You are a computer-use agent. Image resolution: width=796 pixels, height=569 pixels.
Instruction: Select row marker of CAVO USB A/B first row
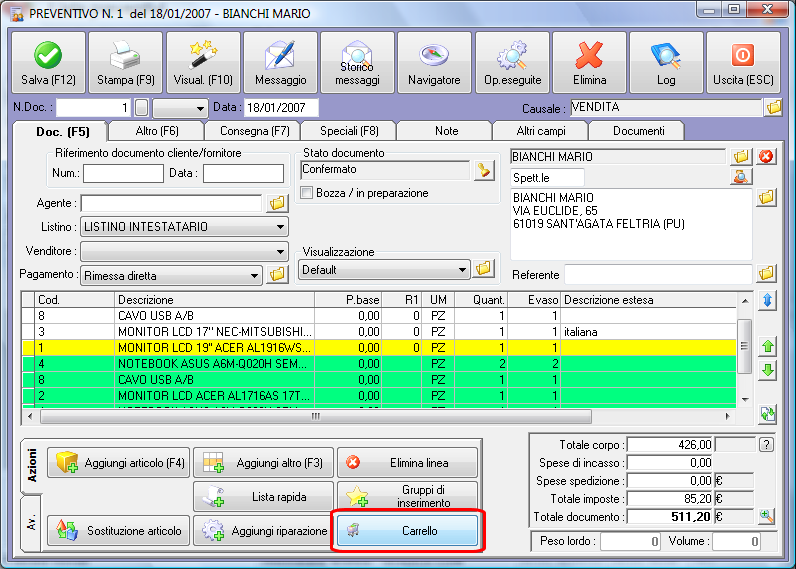coord(28,316)
